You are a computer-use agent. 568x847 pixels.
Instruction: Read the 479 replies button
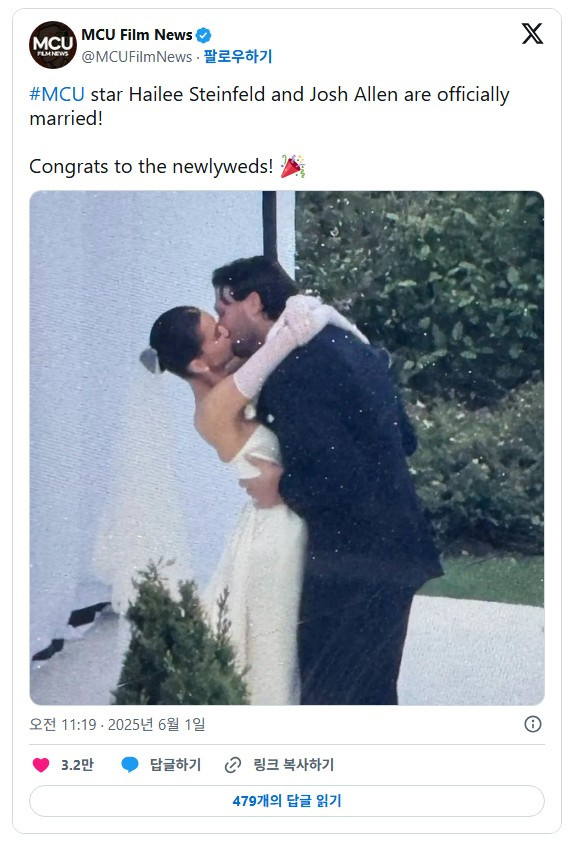pos(287,801)
